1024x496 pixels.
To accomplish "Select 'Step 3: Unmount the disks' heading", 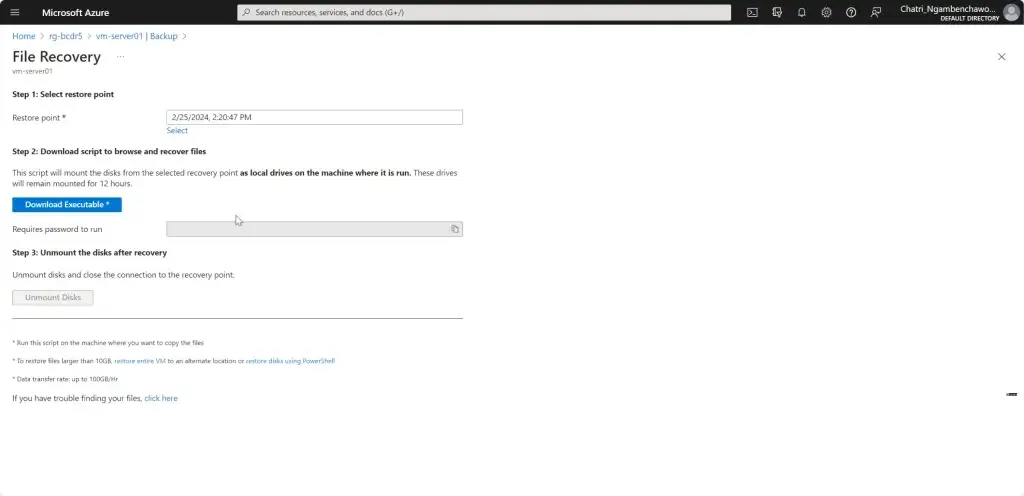I will click(89, 253).
